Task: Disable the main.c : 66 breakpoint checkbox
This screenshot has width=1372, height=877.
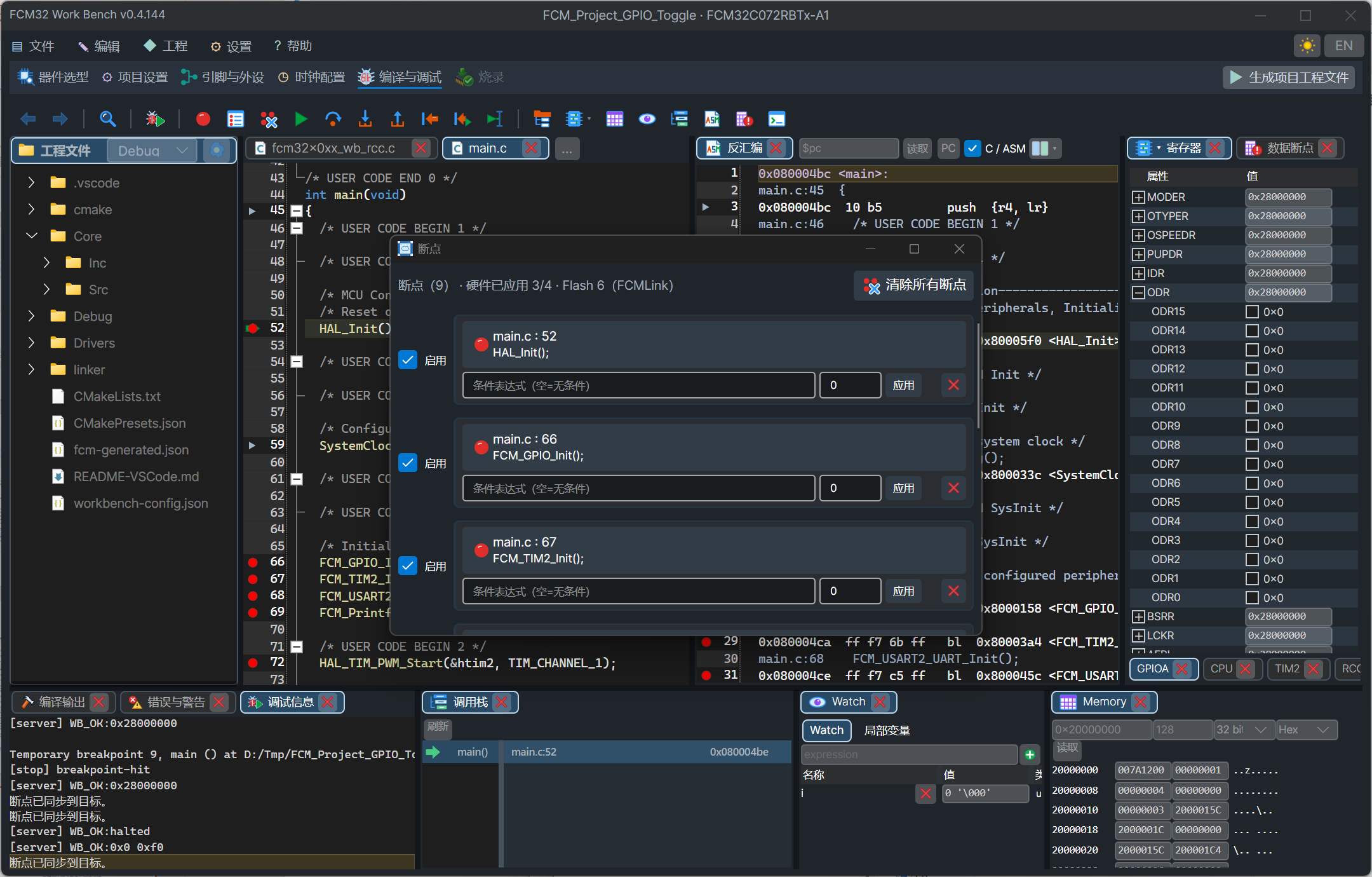Action: coord(408,463)
